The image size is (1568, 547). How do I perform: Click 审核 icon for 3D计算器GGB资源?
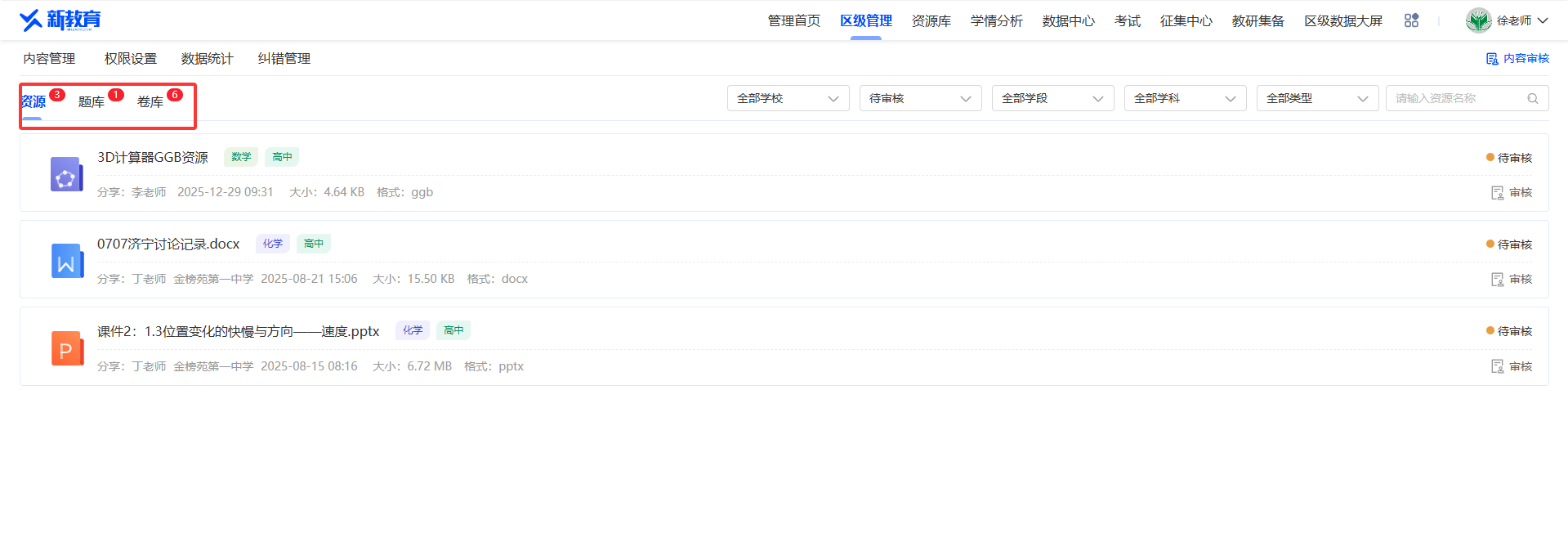tap(1497, 193)
